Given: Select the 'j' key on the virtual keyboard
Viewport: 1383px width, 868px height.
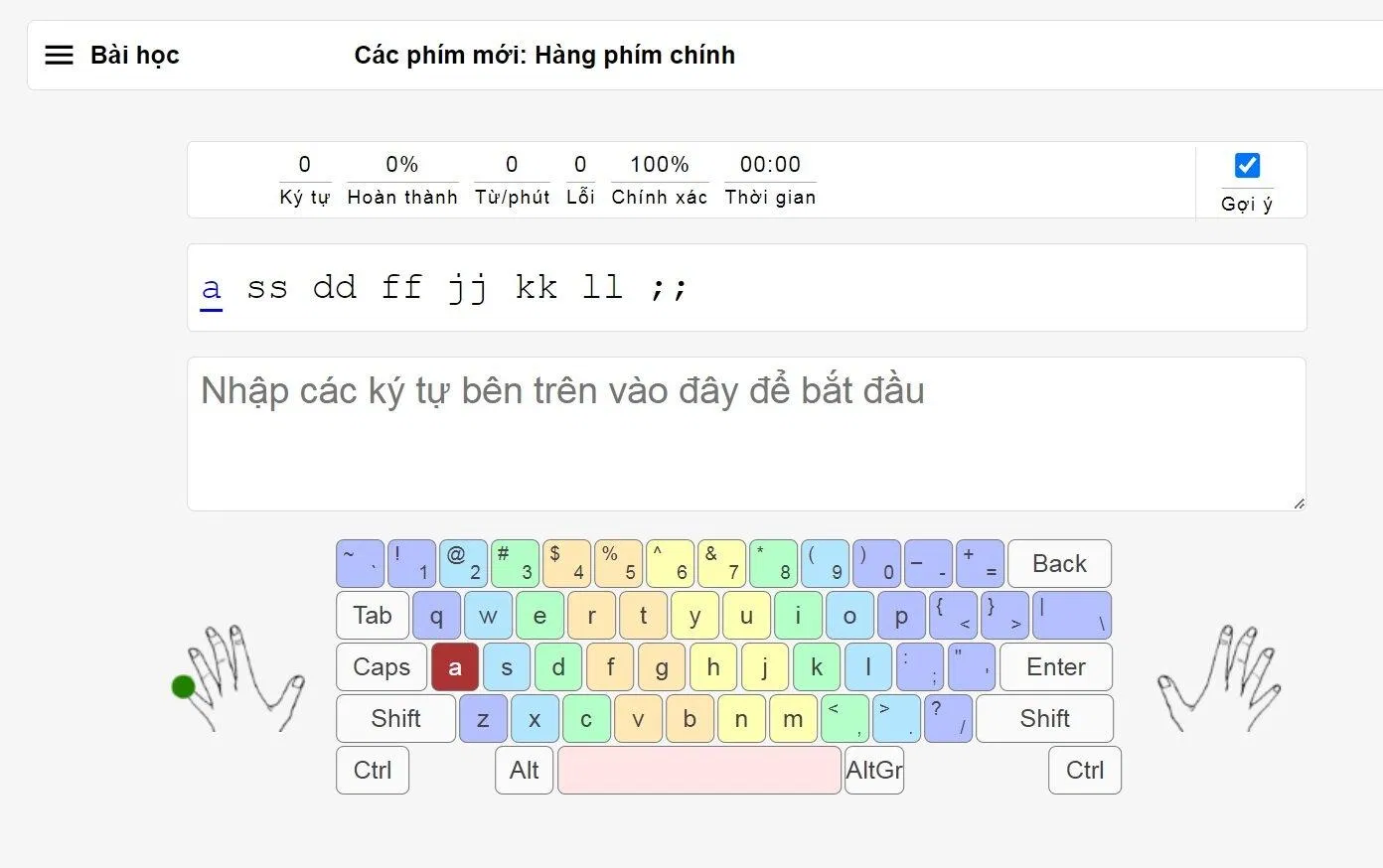Looking at the screenshot, I should tap(765, 666).
